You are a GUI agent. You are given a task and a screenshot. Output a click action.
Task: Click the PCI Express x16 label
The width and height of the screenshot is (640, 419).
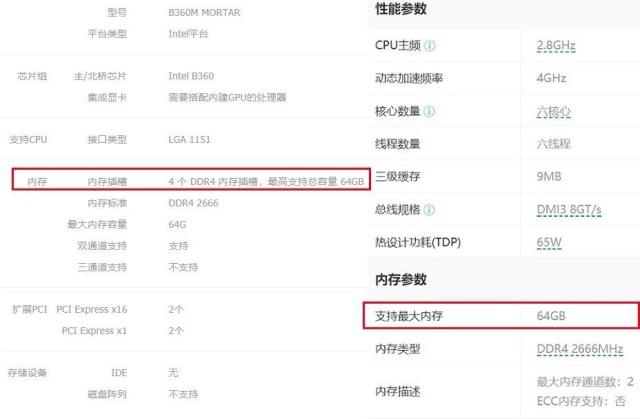pyautogui.click(x=92, y=310)
